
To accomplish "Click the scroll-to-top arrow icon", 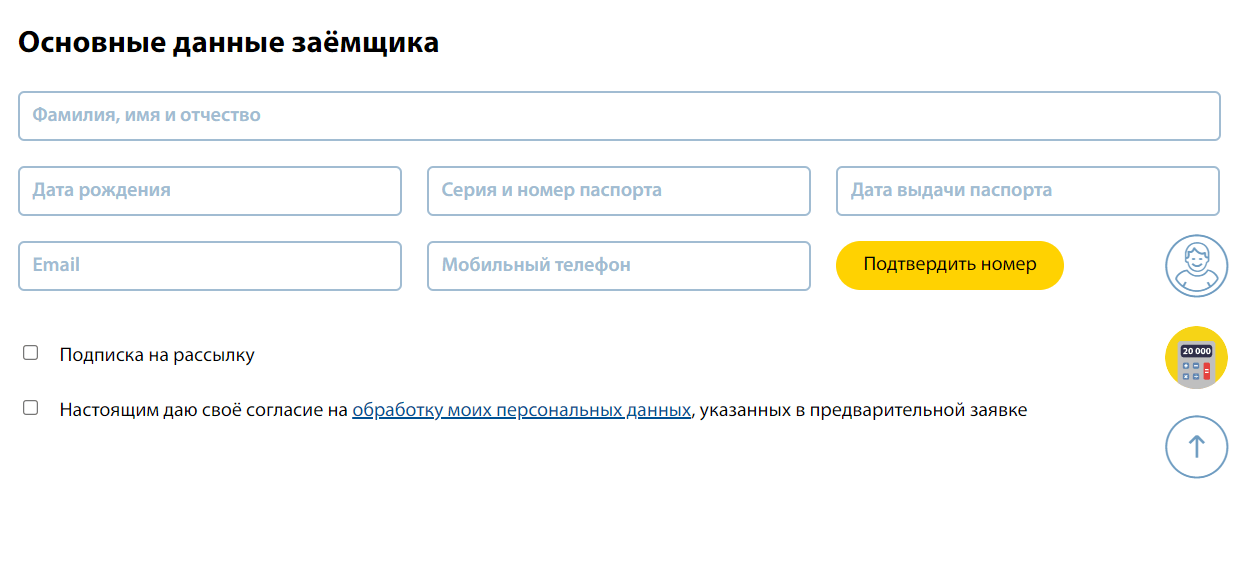I will coord(1196,447).
